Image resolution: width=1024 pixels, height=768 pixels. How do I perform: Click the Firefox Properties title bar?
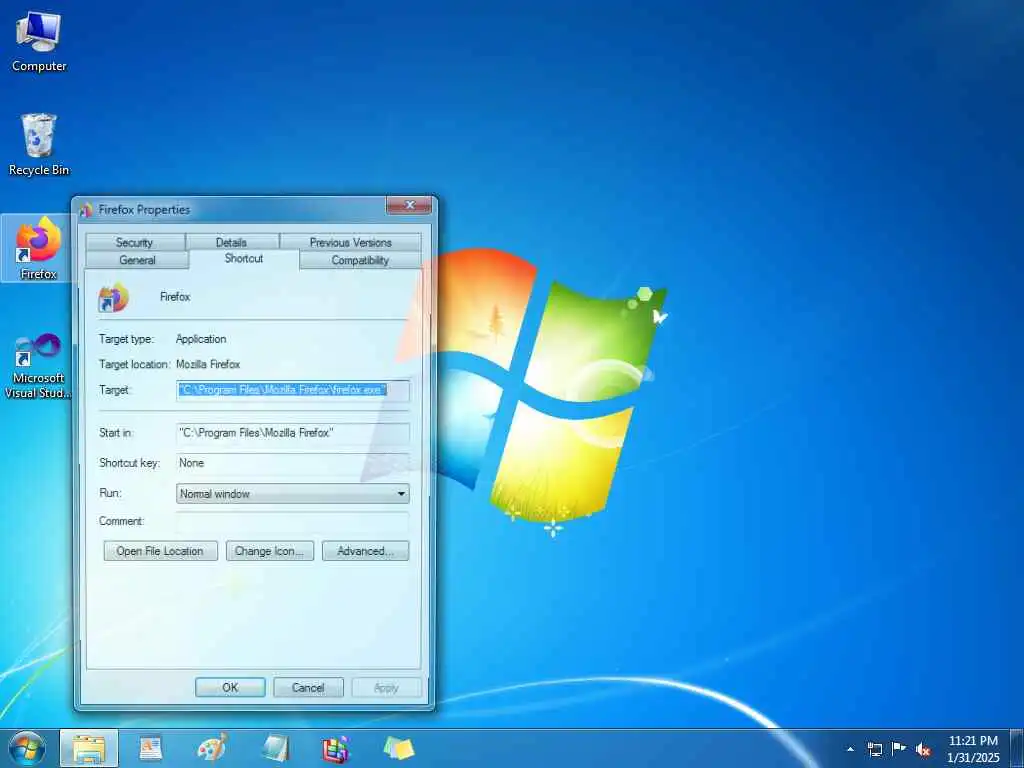(x=232, y=210)
